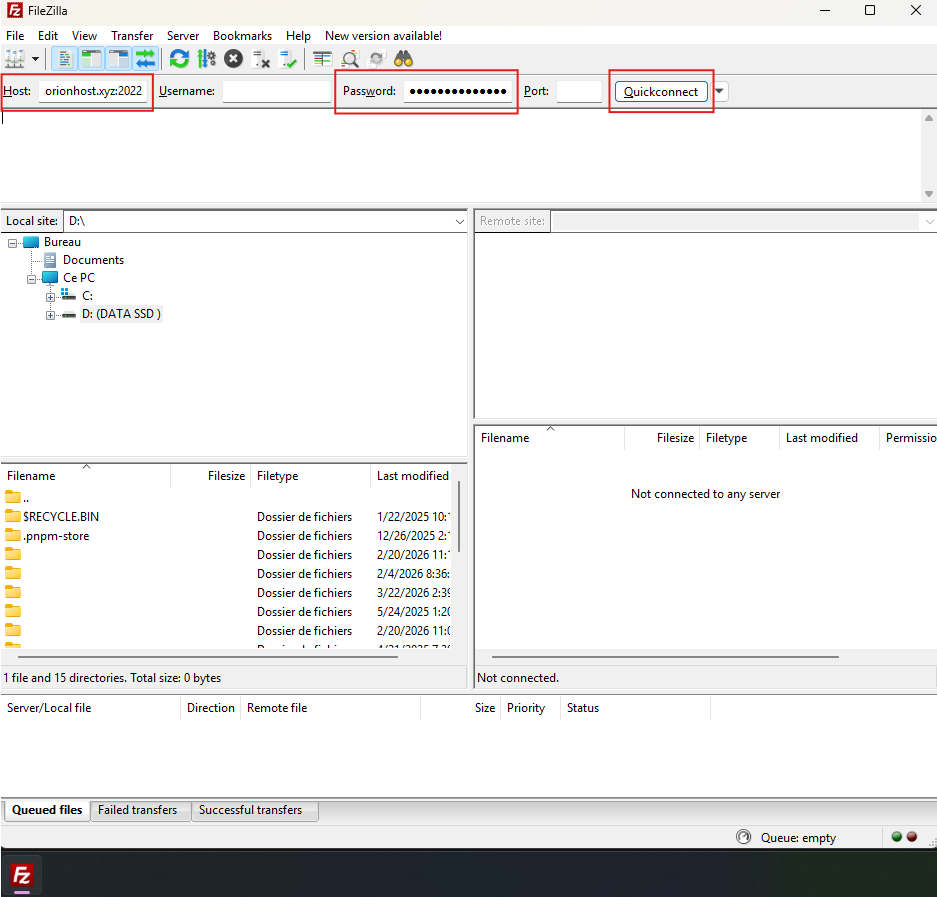The width and height of the screenshot is (937, 897).
Task: Collapse the Ce PC tree node
Action: (31, 279)
